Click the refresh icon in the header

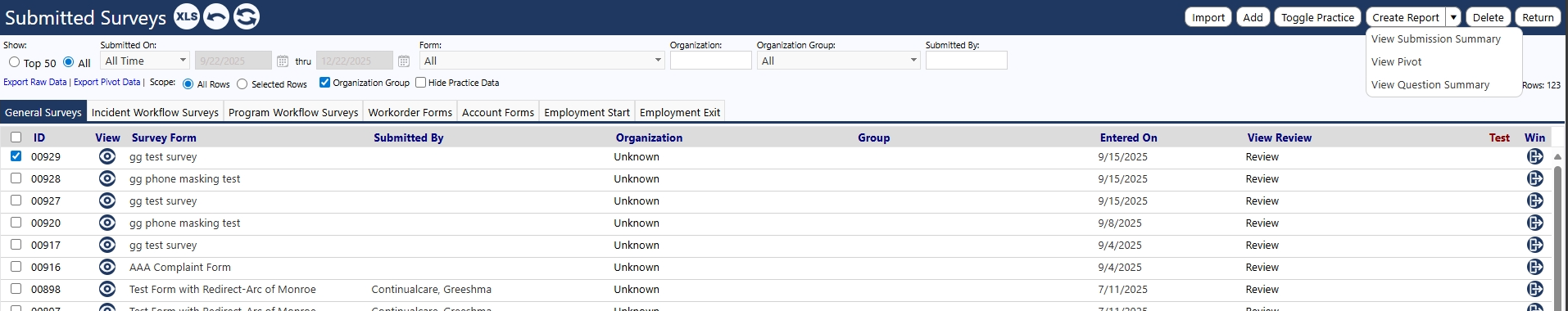pos(246,16)
